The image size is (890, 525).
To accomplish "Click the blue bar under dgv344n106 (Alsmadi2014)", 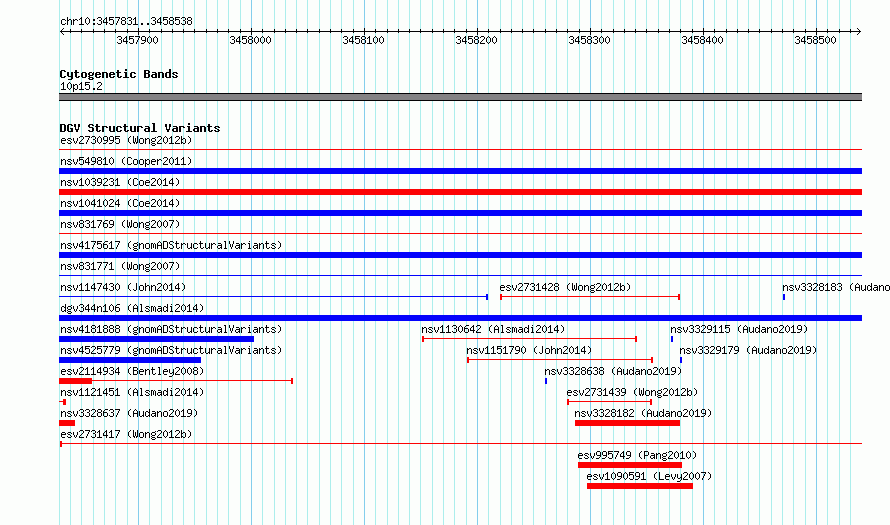I will click(x=460, y=318).
